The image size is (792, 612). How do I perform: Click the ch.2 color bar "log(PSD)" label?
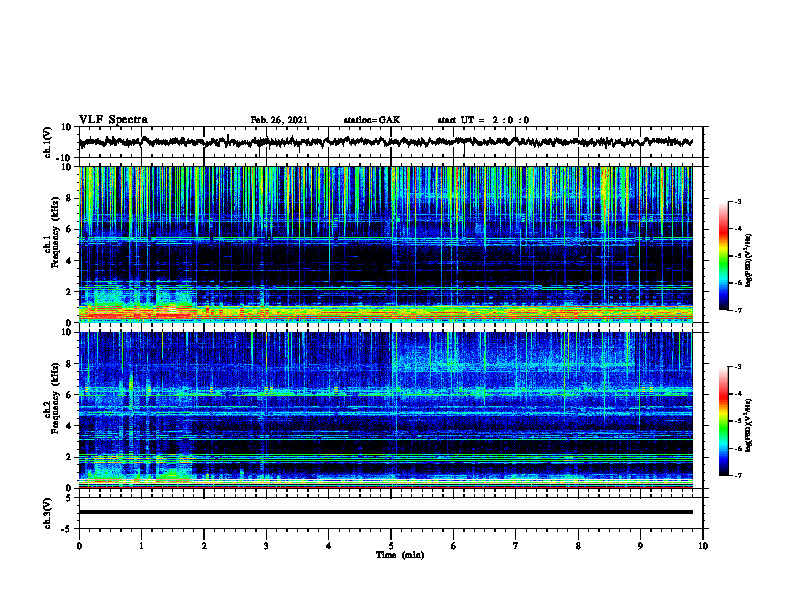pyautogui.click(x=749, y=425)
